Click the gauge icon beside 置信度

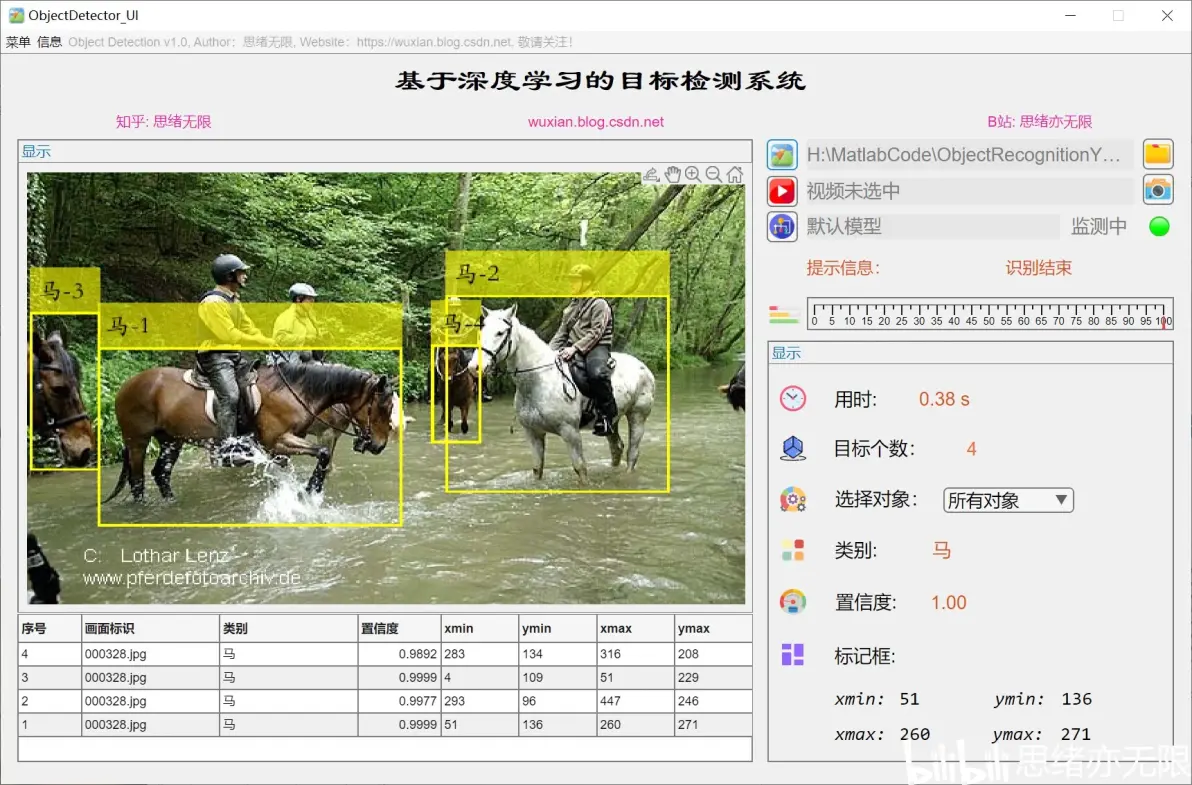(792, 602)
